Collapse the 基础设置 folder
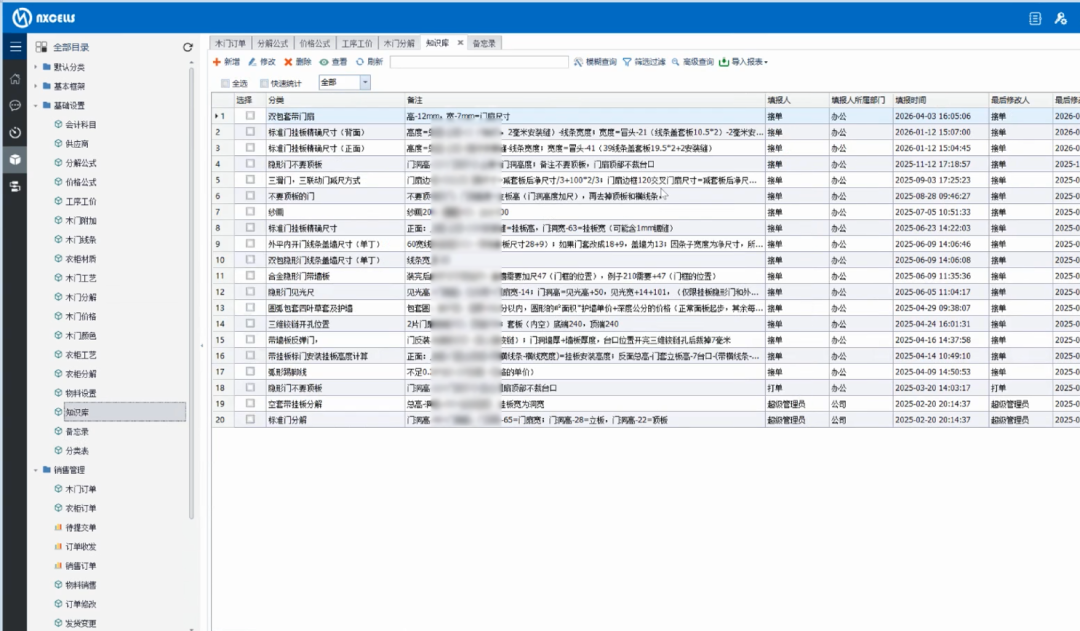Screen dimensions: 1080x631 [x=36, y=105]
